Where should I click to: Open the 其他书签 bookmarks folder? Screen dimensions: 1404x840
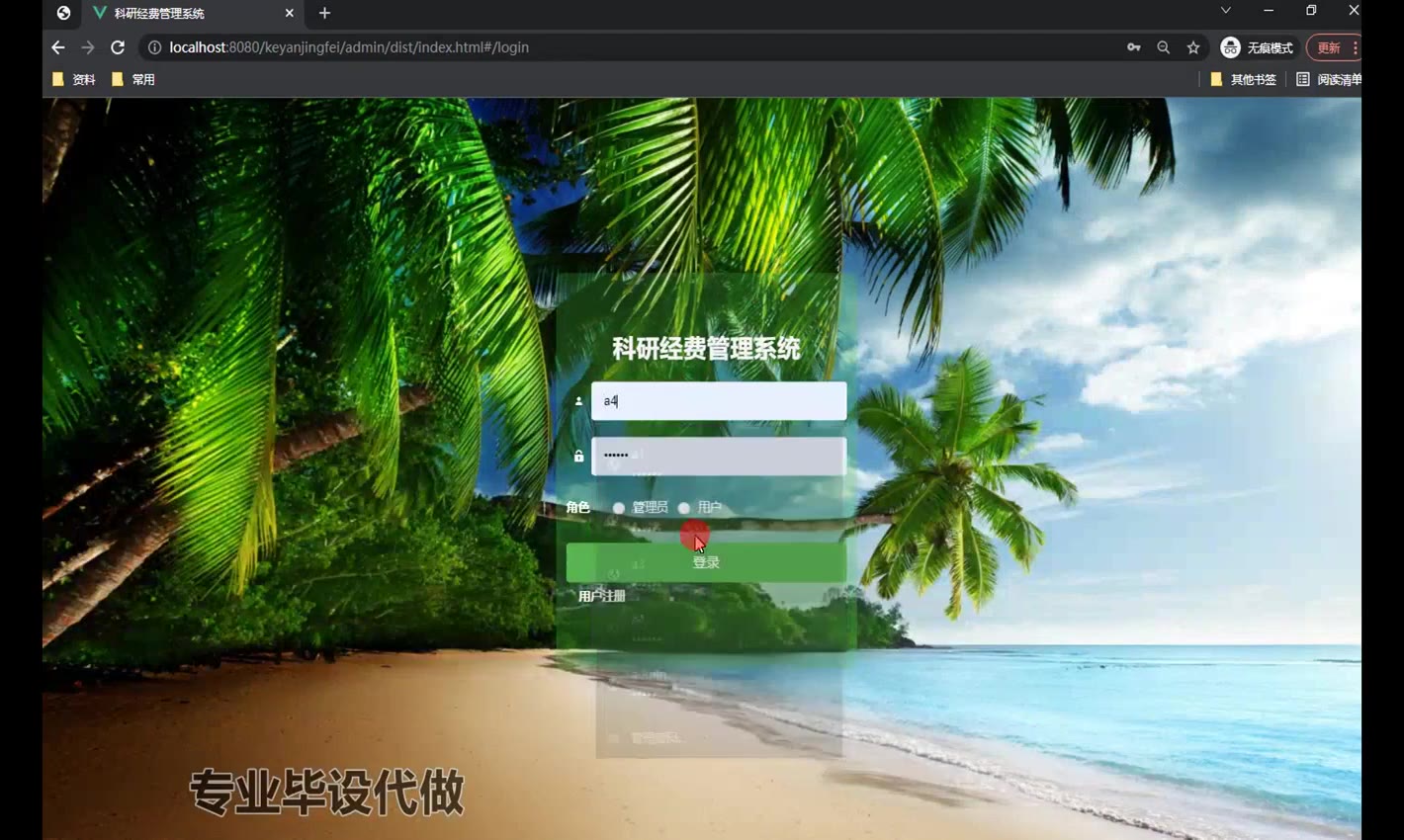[1243, 79]
